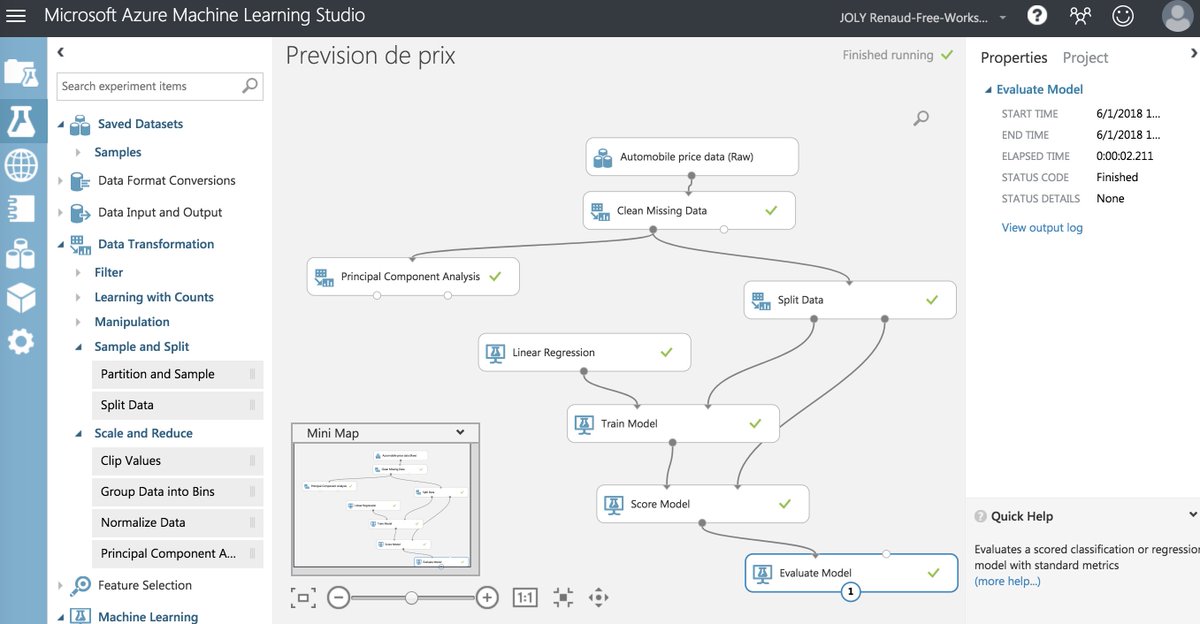Click the Linear Regression module icon
This screenshot has width=1200, height=624.
495,352
